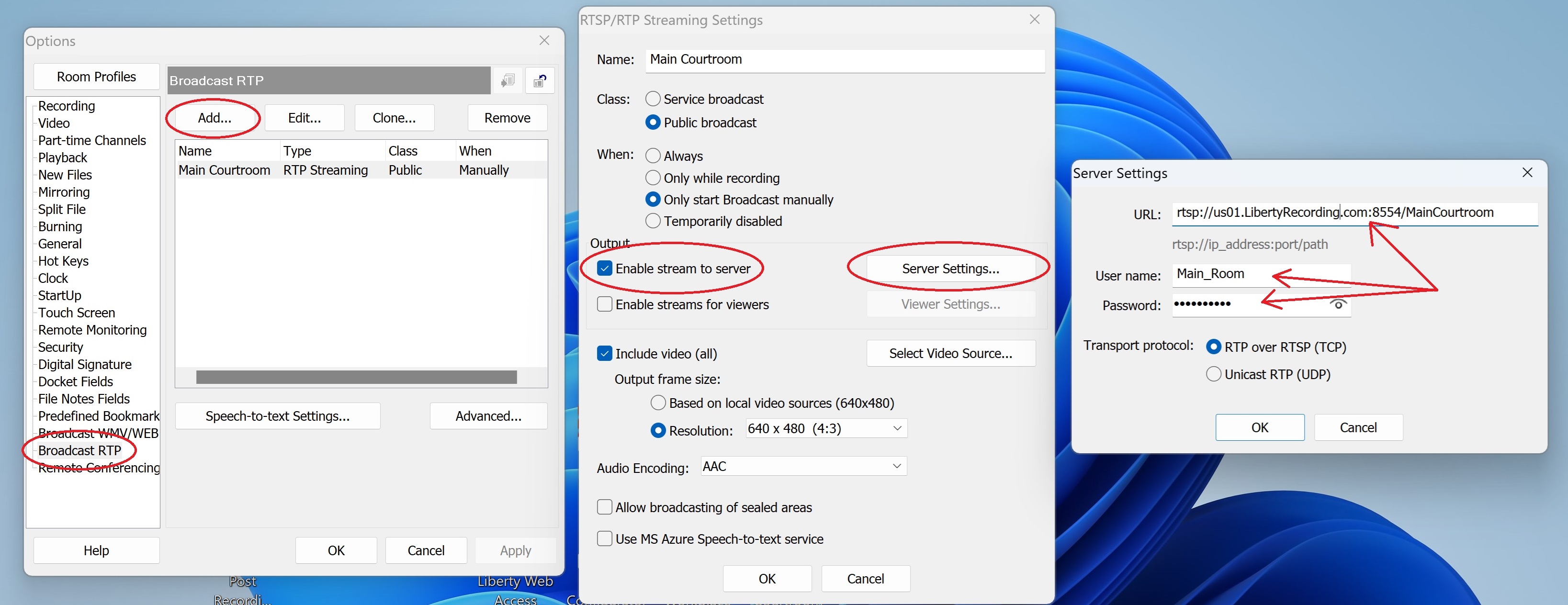Select Only start Broadcast manually radio button
The width and height of the screenshot is (1568, 605).
point(651,199)
